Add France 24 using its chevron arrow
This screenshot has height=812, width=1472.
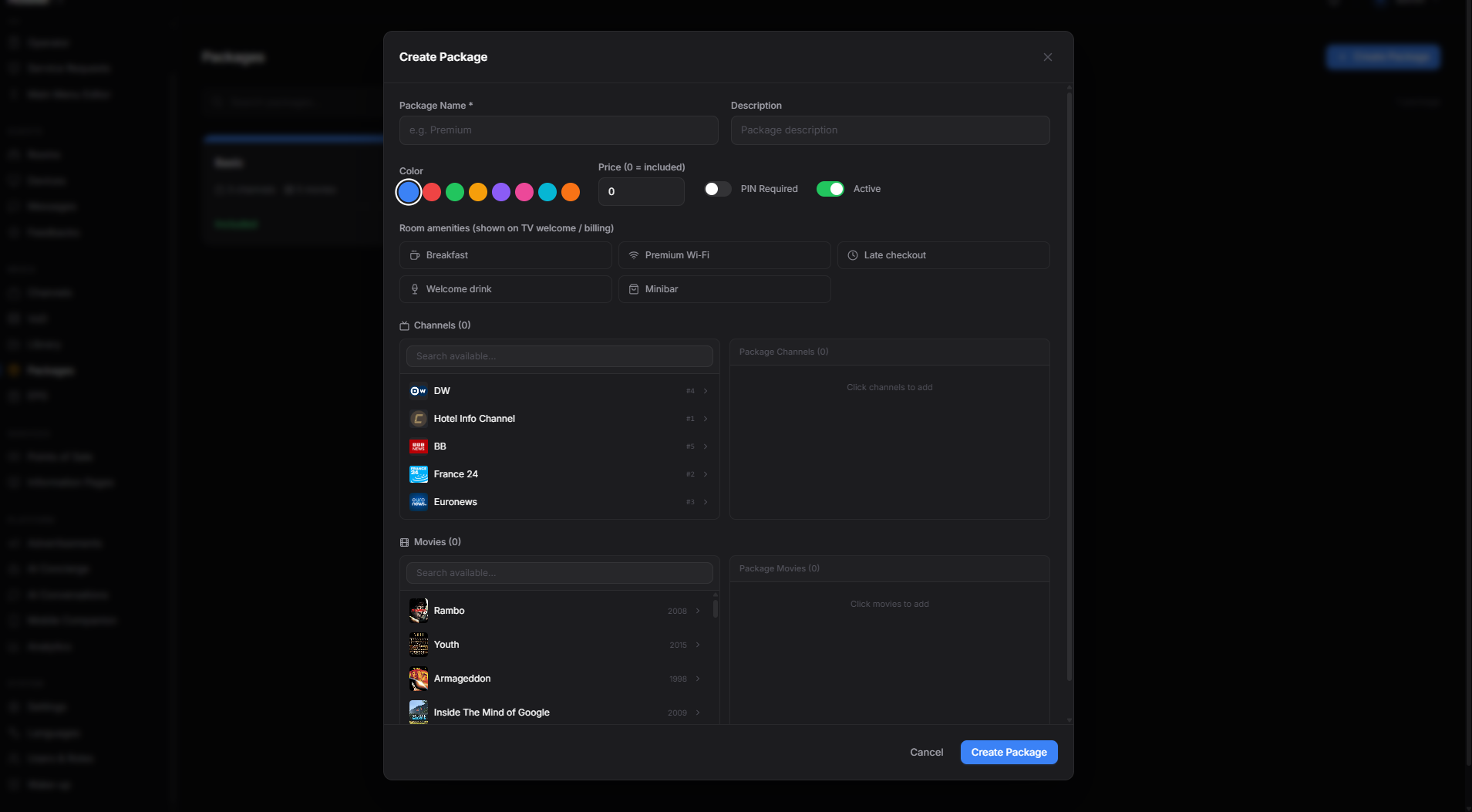(705, 474)
